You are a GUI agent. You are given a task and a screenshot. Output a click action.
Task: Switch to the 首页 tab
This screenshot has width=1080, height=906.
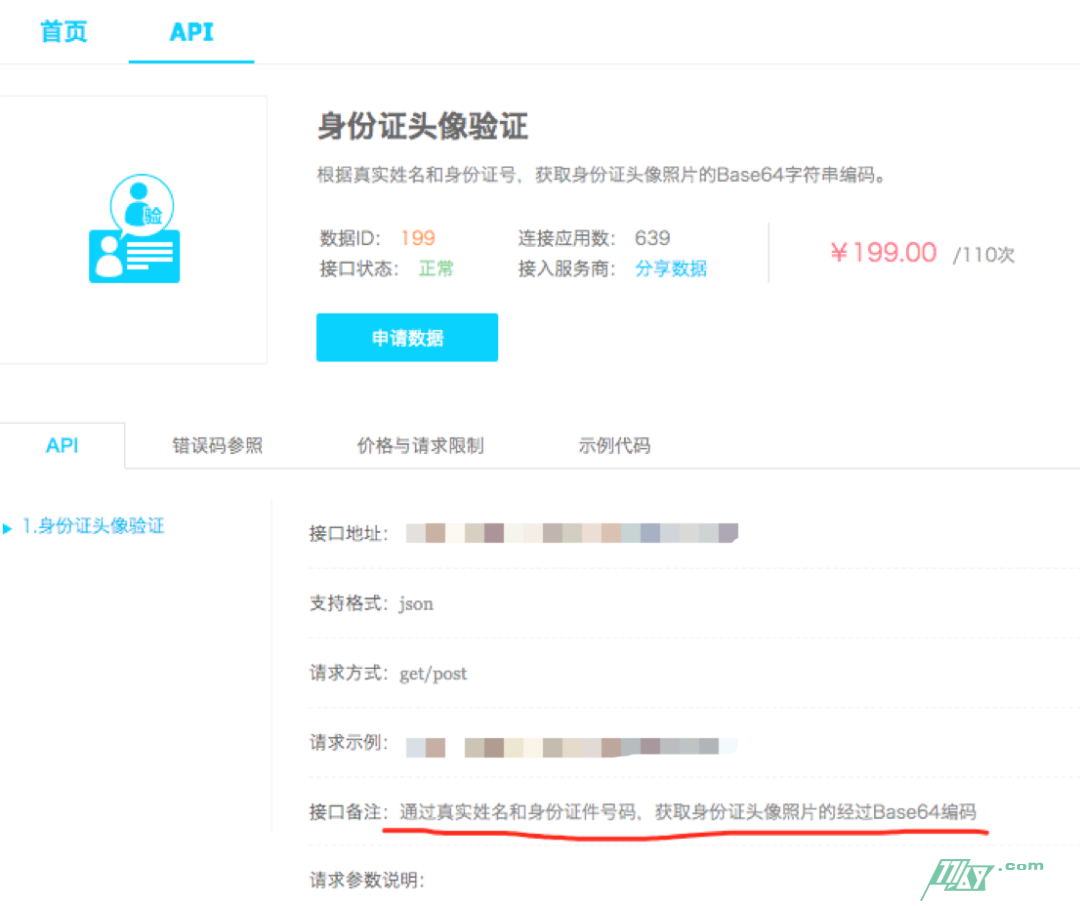(62, 31)
